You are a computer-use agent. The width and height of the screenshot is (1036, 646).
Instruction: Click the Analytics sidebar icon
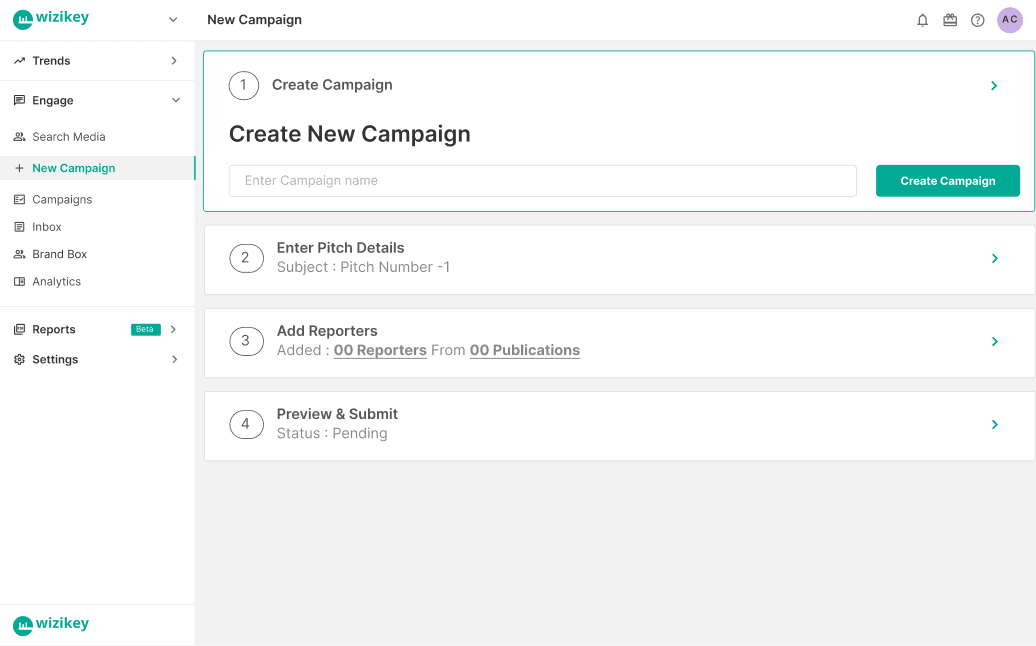coord(19,282)
